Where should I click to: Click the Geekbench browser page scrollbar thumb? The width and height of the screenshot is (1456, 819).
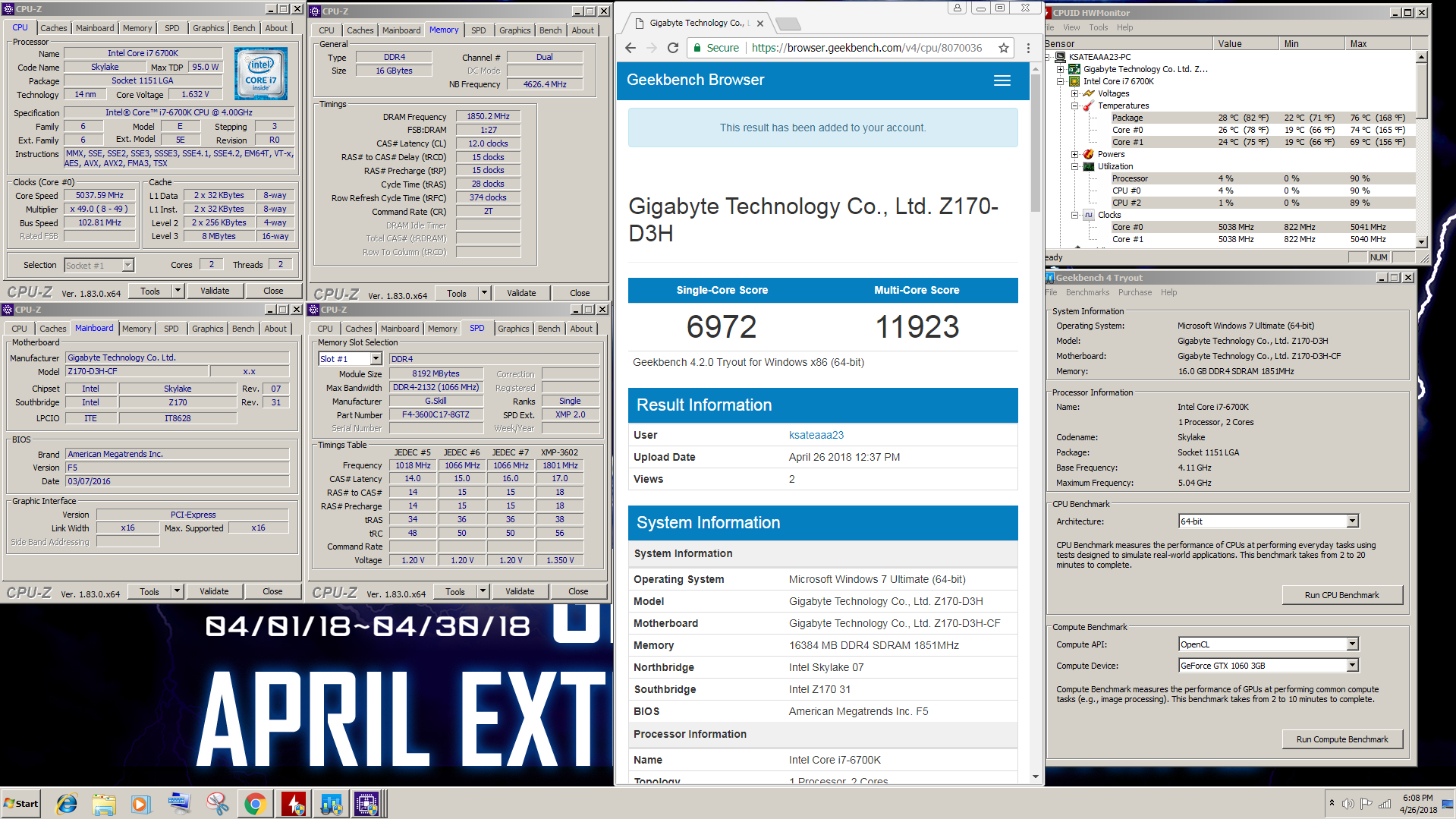1035,143
